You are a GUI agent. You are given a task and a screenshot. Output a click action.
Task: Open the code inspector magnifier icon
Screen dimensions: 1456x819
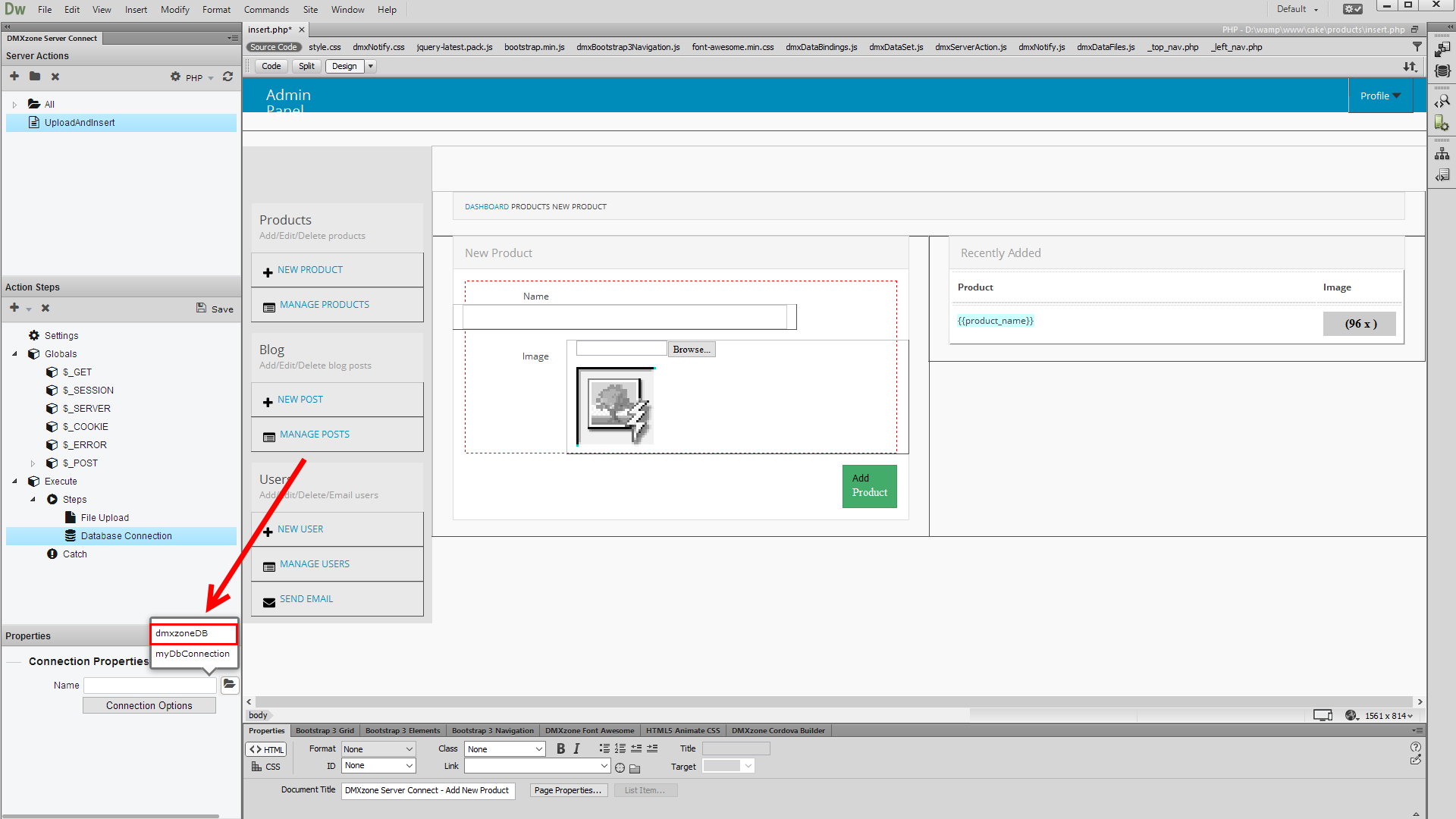[1442, 102]
